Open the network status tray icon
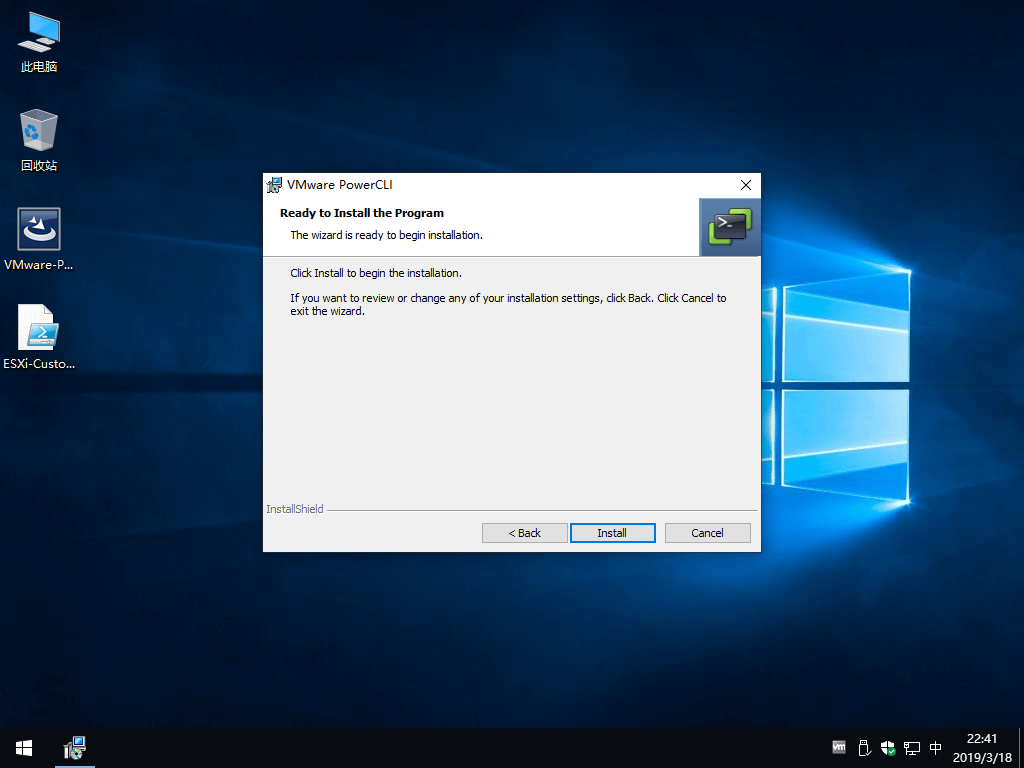This screenshot has height=768, width=1024. (x=911, y=747)
